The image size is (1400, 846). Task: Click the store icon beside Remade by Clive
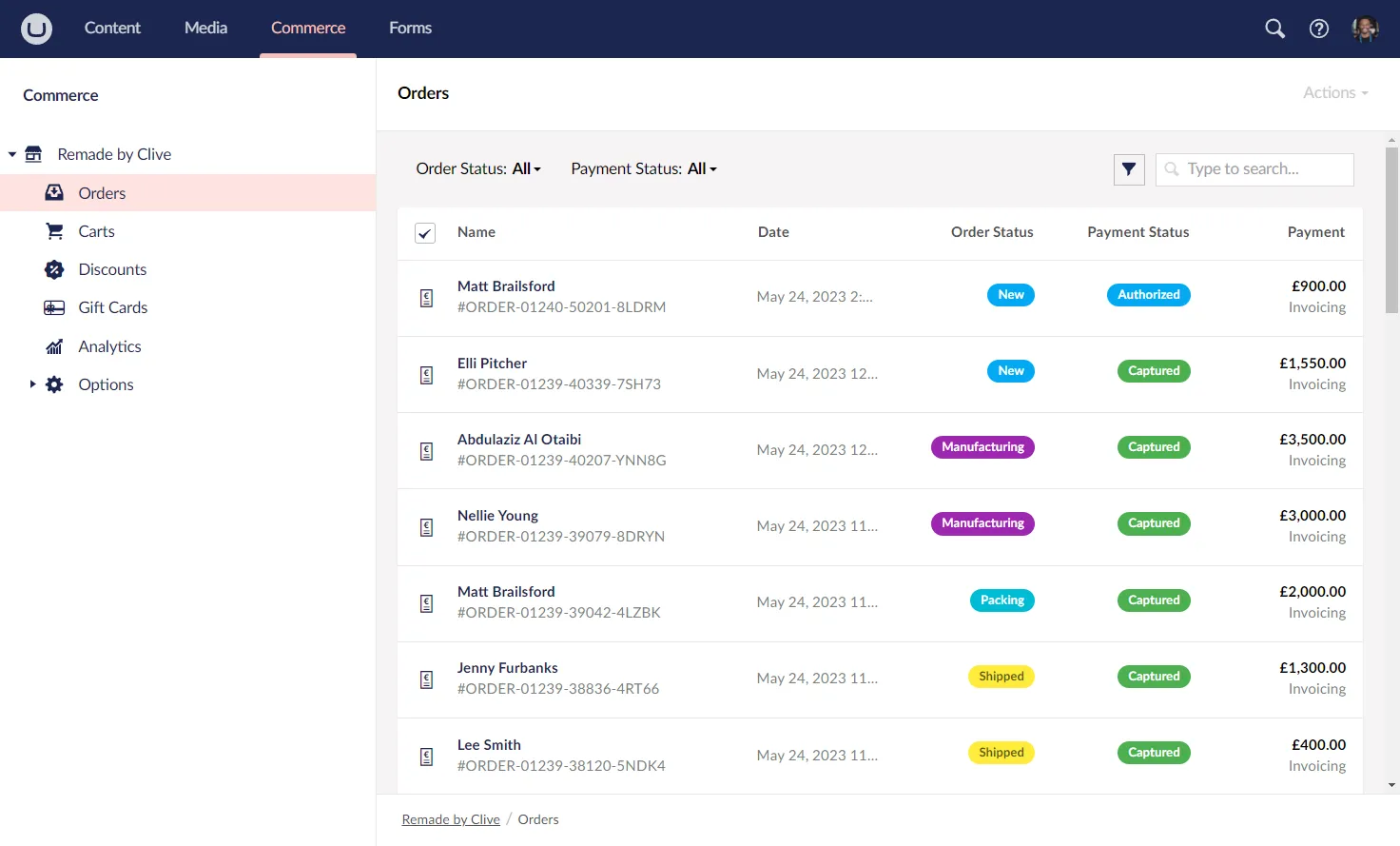pos(33,153)
